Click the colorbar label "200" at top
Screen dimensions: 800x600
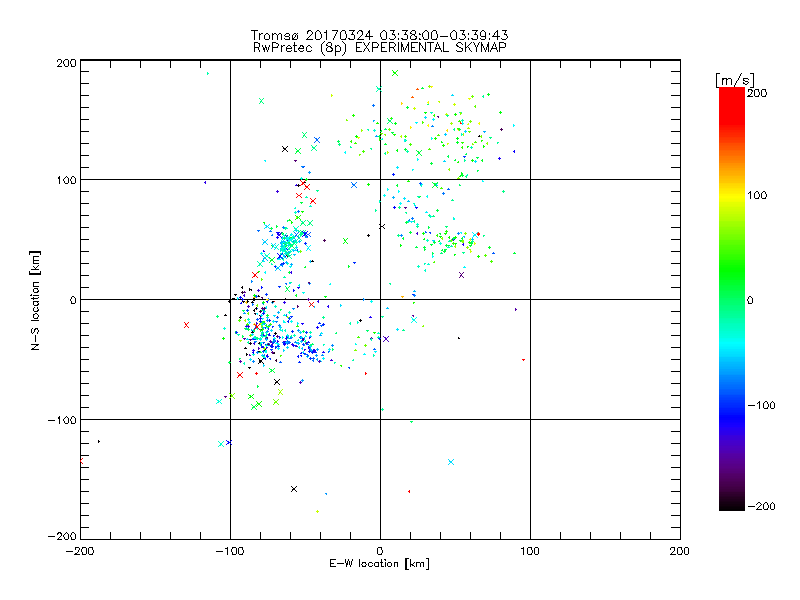757,93
